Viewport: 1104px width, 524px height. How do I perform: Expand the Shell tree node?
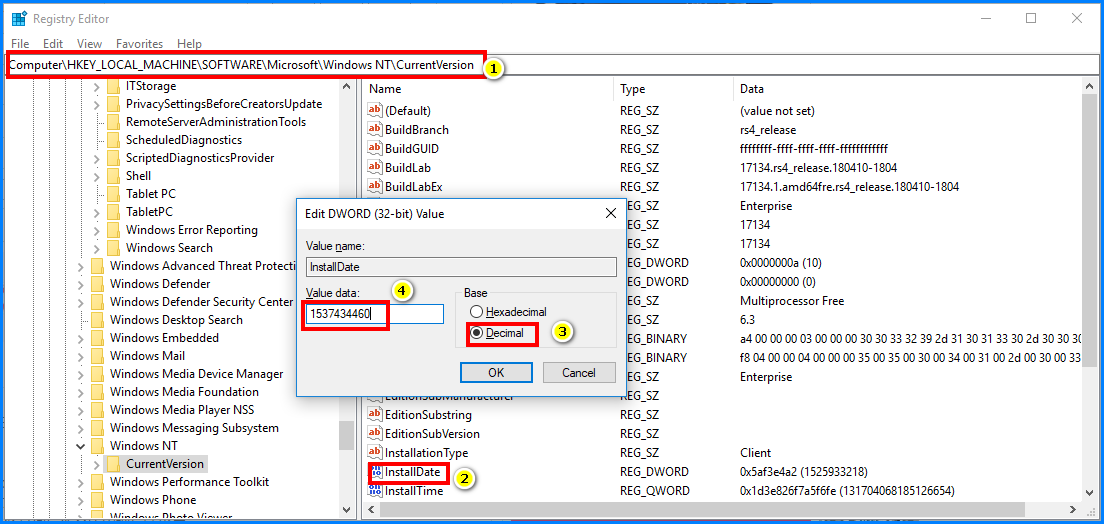point(96,175)
